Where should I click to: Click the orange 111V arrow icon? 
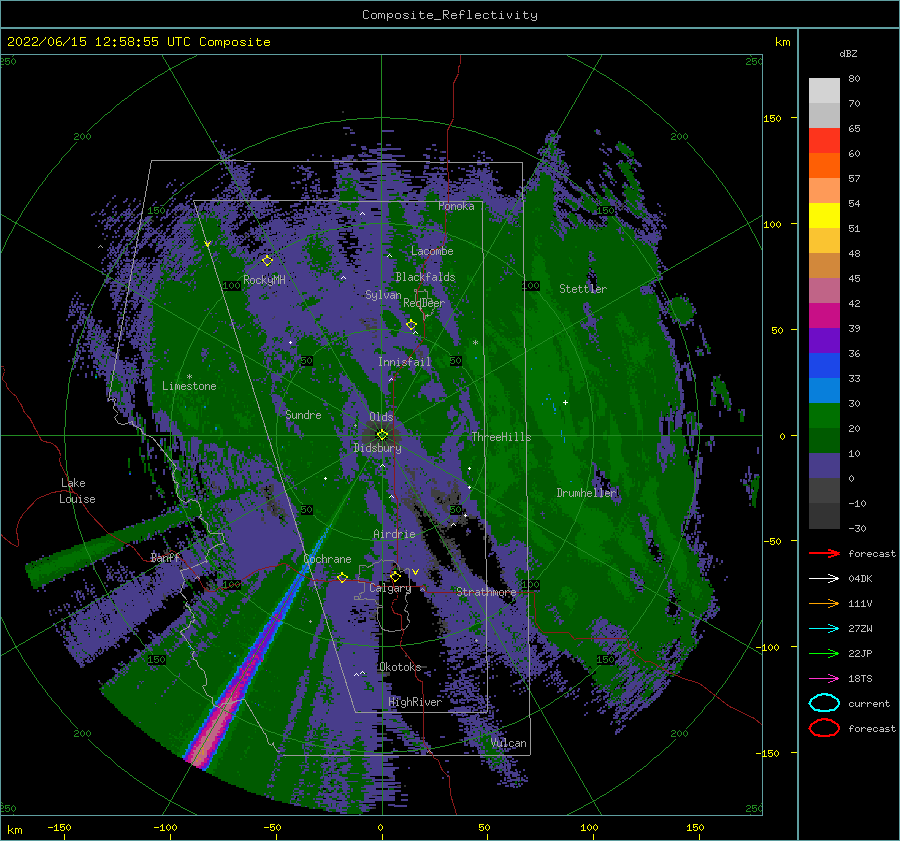click(x=824, y=603)
